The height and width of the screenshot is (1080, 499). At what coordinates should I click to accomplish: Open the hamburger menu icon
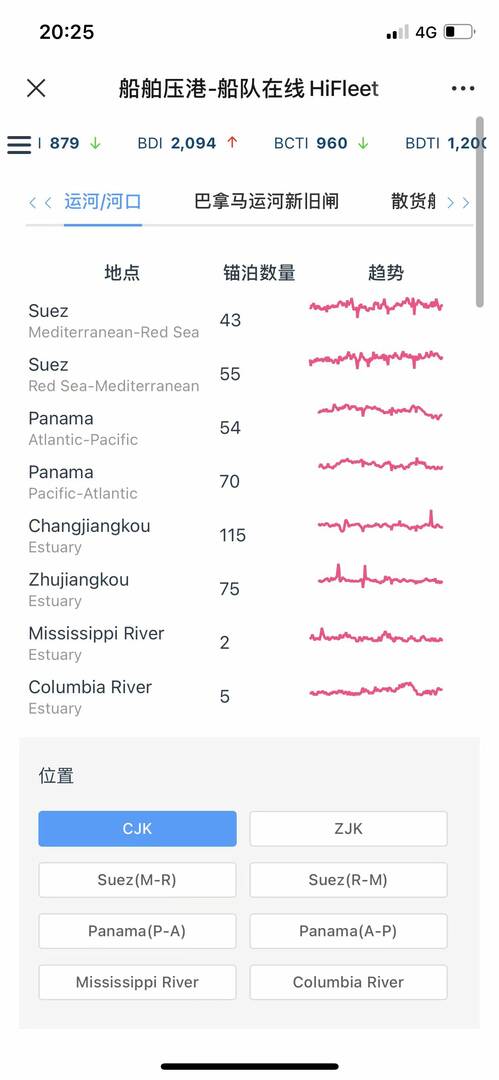pyautogui.click(x=19, y=145)
